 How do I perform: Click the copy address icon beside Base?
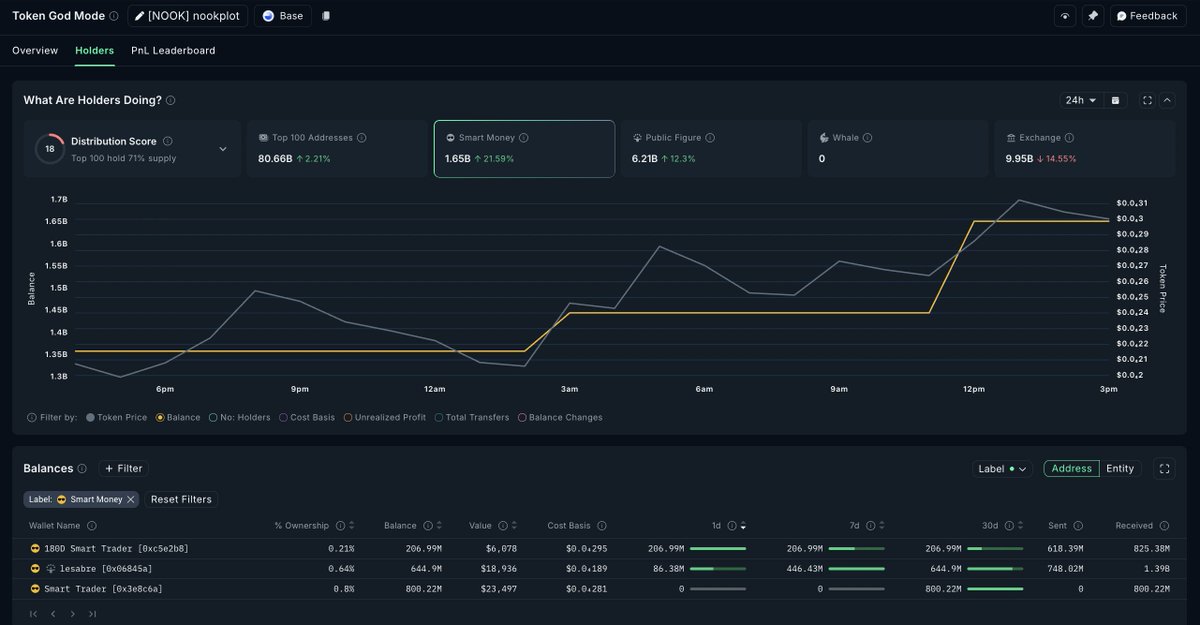(x=326, y=16)
